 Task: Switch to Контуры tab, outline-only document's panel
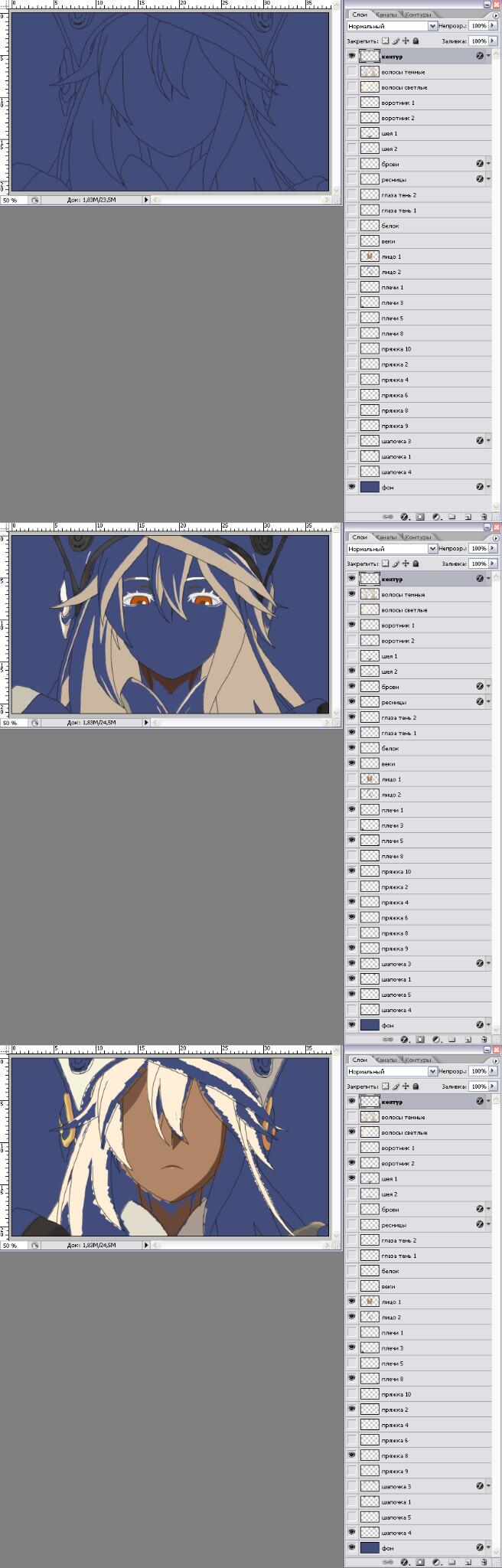(x=417, y=15)
